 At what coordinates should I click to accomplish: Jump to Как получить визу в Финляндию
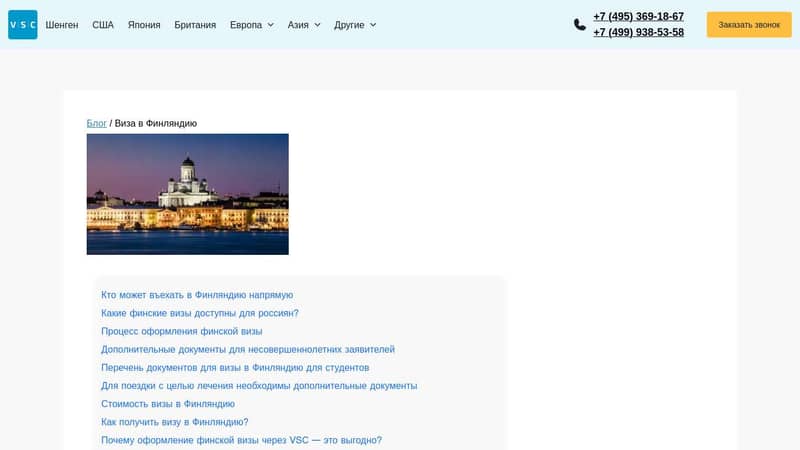(174, 422)
